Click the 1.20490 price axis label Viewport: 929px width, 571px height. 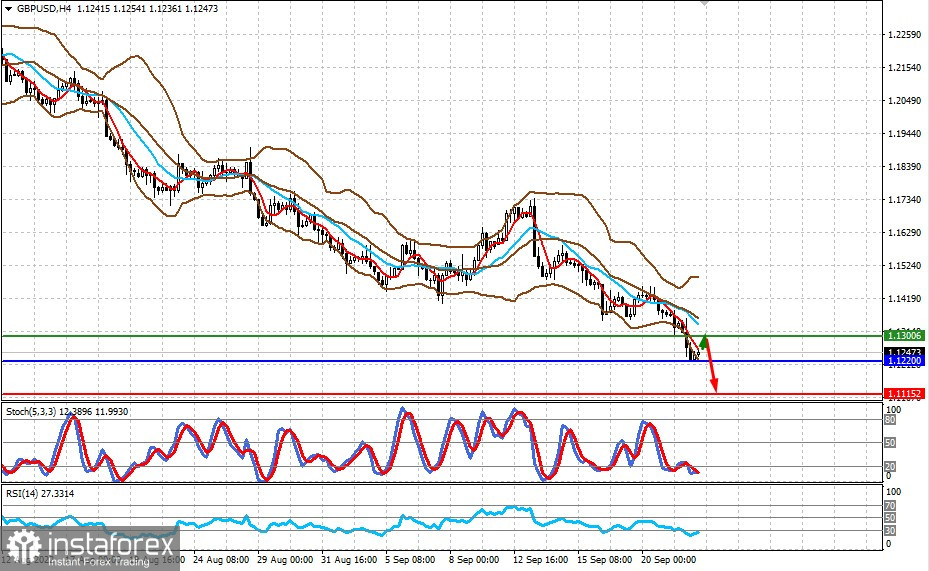pos(905,101)
